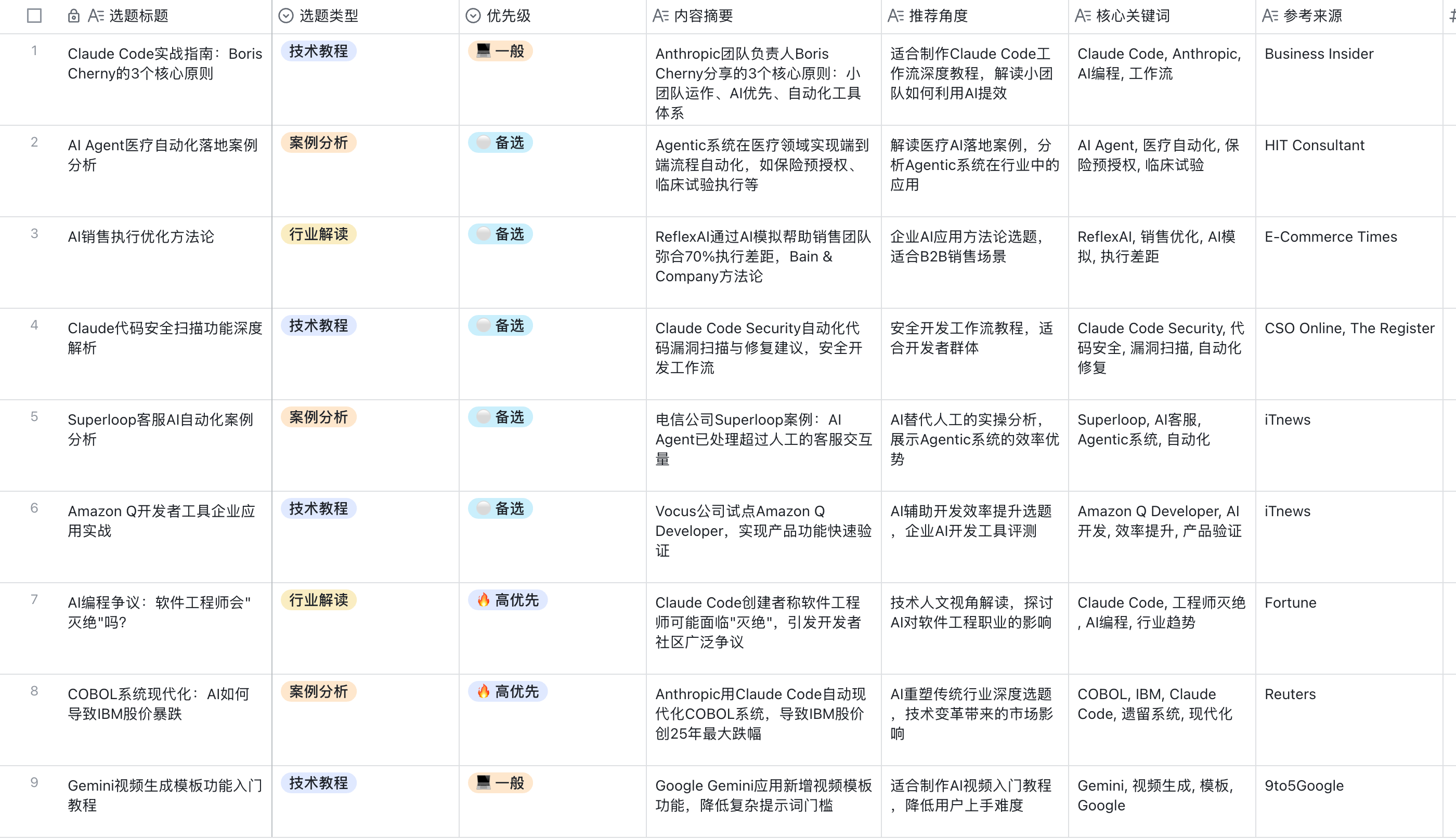This screenshot has height=840, width=1456.
Task: Click the 参考来源 column header
Action: [x=1313, y=16]
